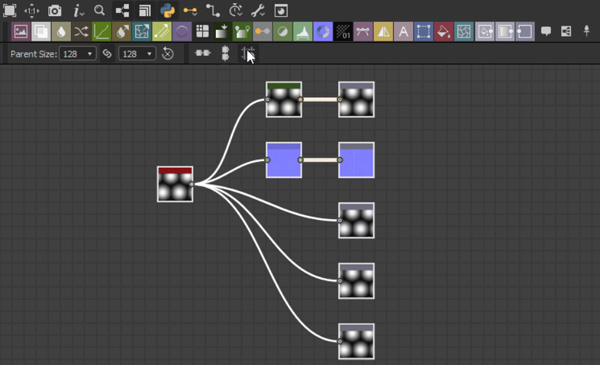Open the node info display options

click(78, 11)
